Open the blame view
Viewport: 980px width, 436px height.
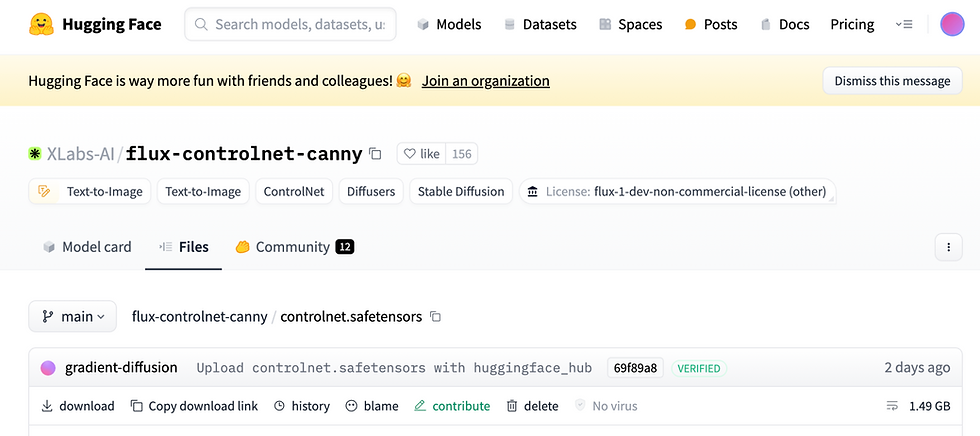click(x=371, y=406)
